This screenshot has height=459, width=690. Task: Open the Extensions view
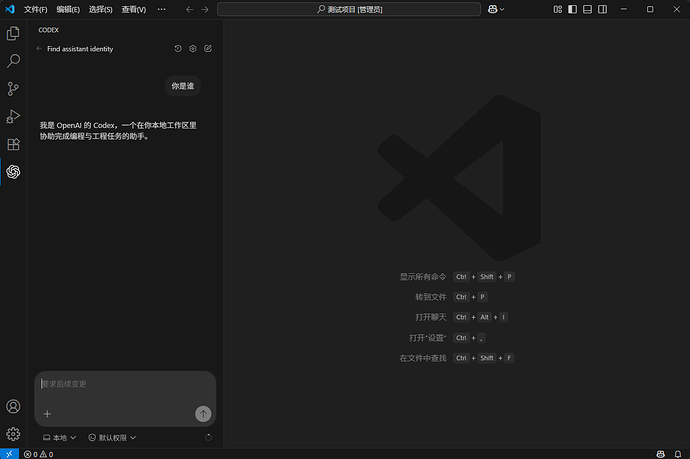13,144
